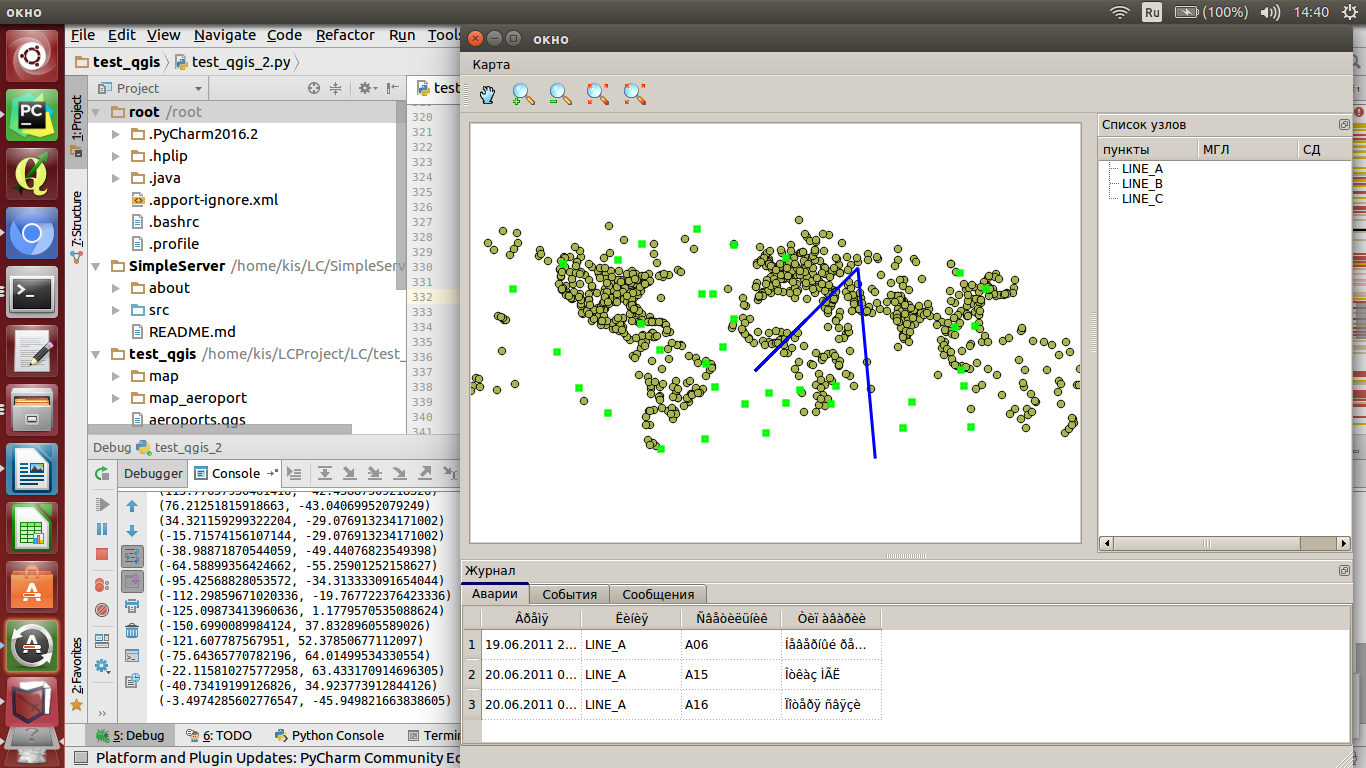1366x768 pixels.
Task: Clear console using the trash icon
Action: point(132,631)
